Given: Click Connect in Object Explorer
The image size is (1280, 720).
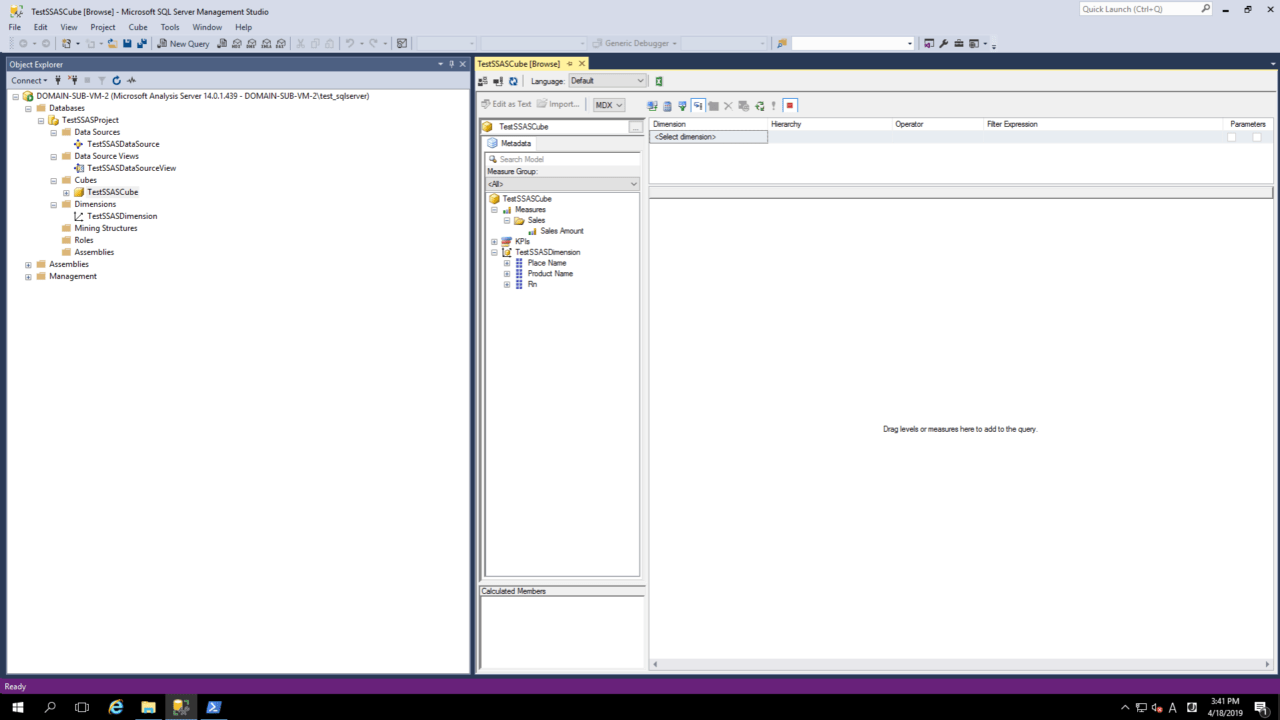Looking at the screenshot, I should [25, 80].
